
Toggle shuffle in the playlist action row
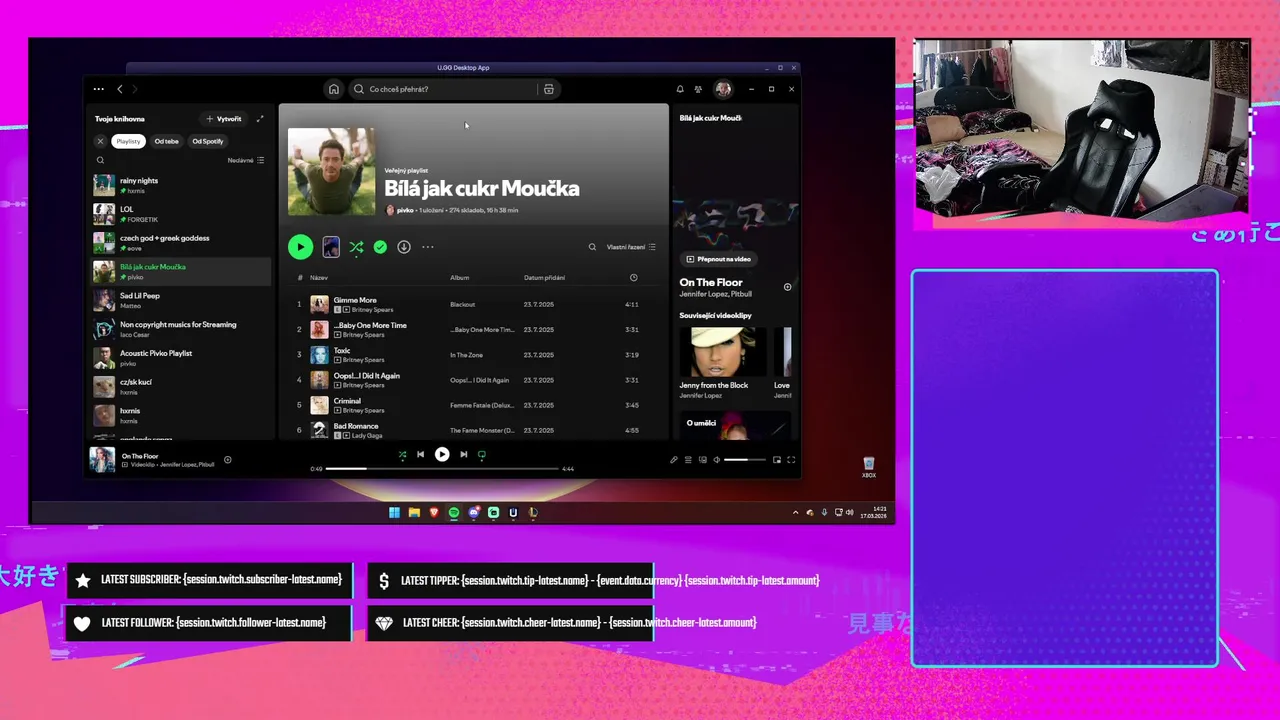[x=356, y=247]
